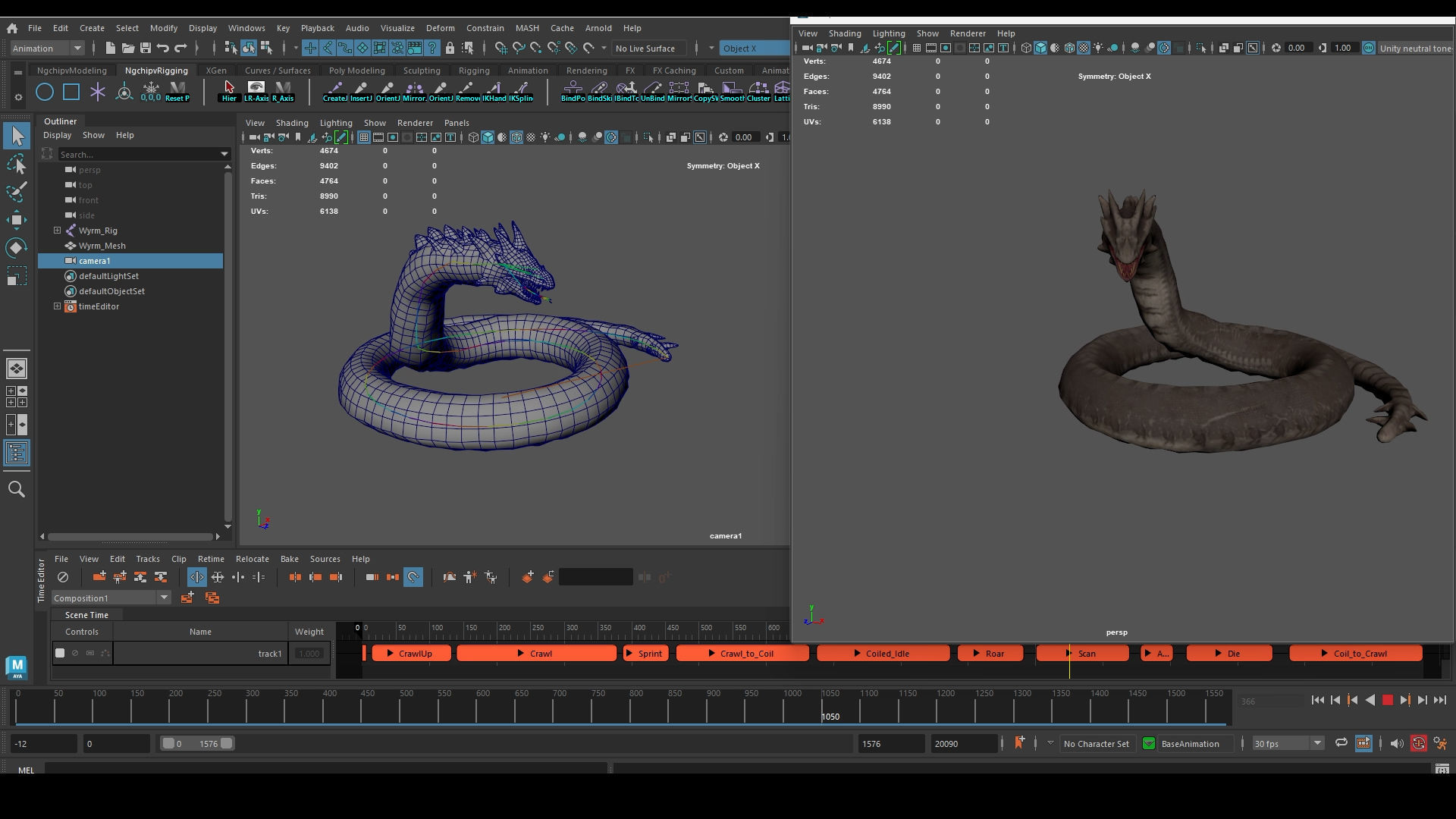Click the circle primitive shelf icon
1456x819 pixels.
click(x=45, y=93)
